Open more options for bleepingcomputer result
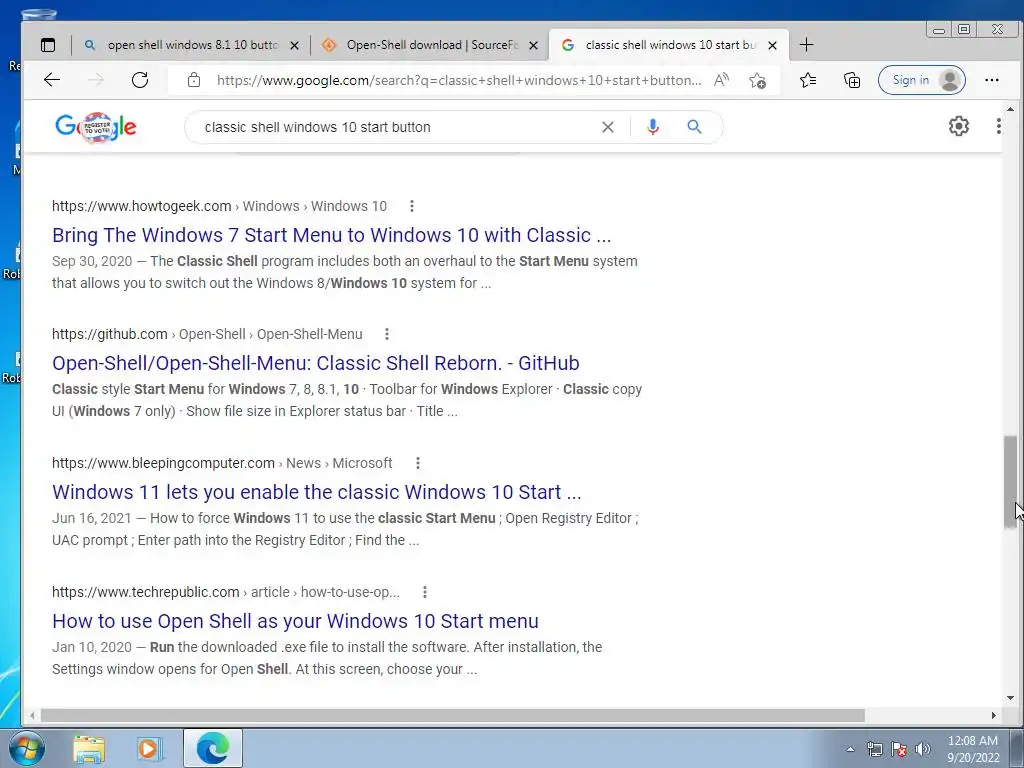This screenshot has height=768, width=1024. click(417, 463)
